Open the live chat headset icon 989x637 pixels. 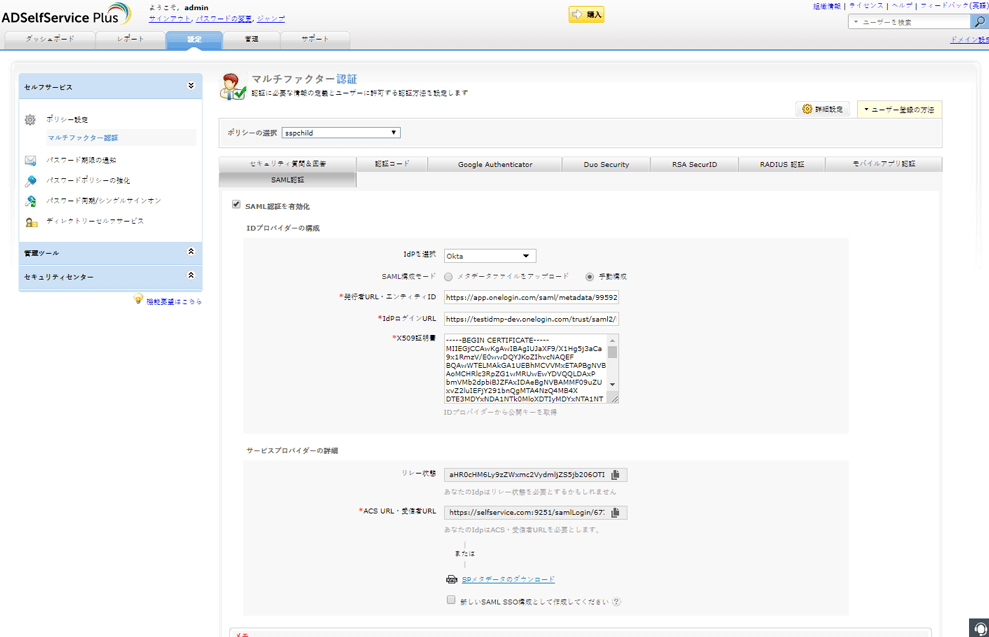point(980,628)
